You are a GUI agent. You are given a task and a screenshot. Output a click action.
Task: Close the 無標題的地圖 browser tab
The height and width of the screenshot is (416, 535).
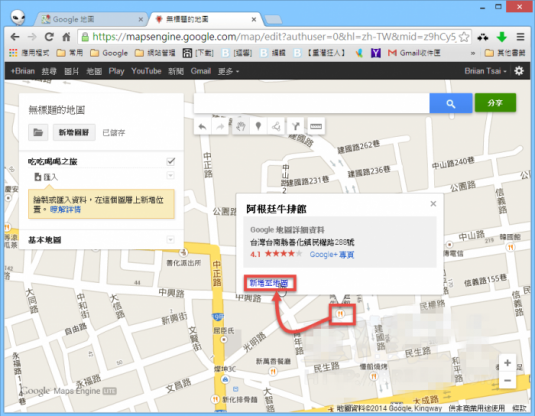tap(254, 20)
